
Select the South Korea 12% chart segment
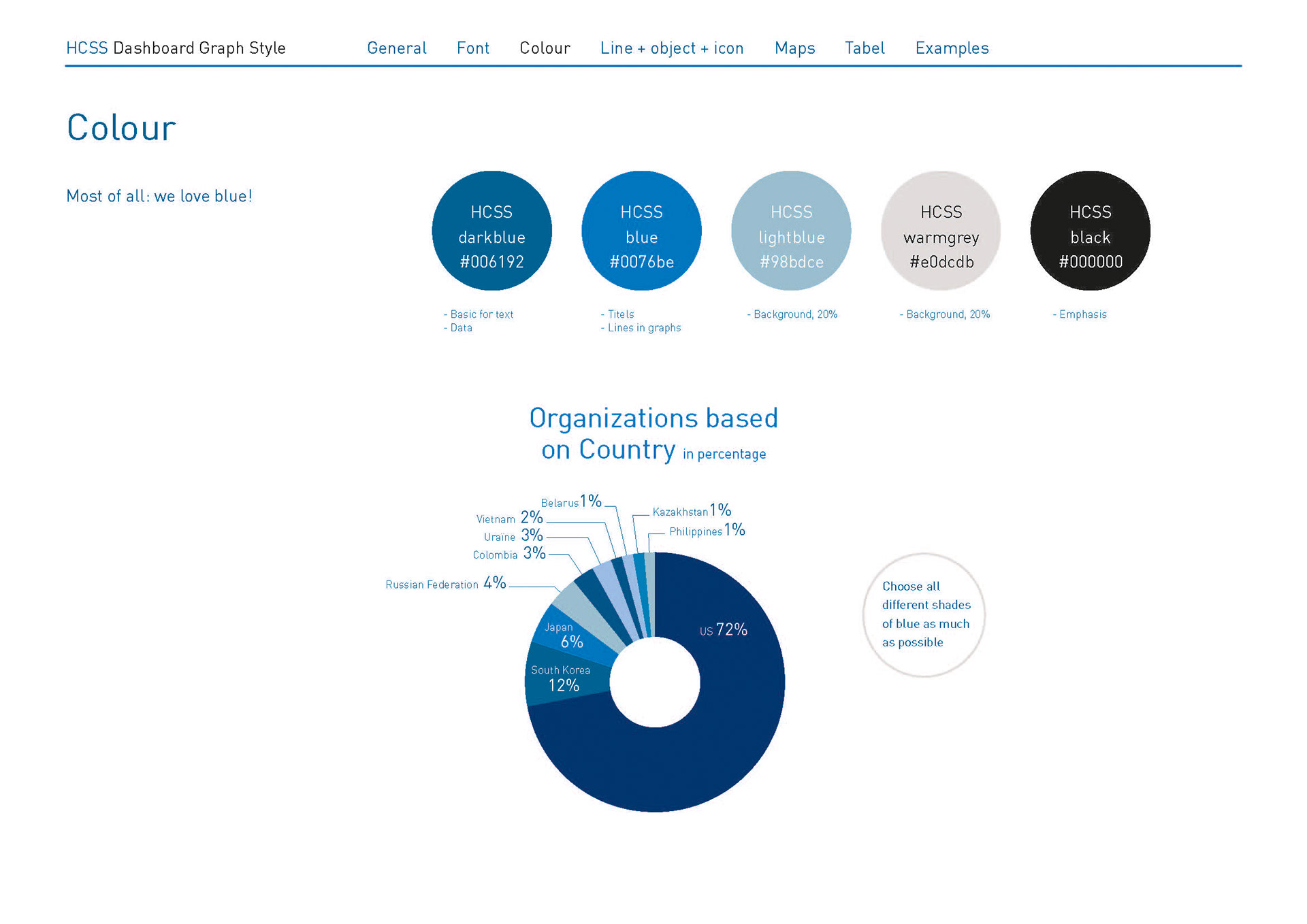click(x=564, y=678)
